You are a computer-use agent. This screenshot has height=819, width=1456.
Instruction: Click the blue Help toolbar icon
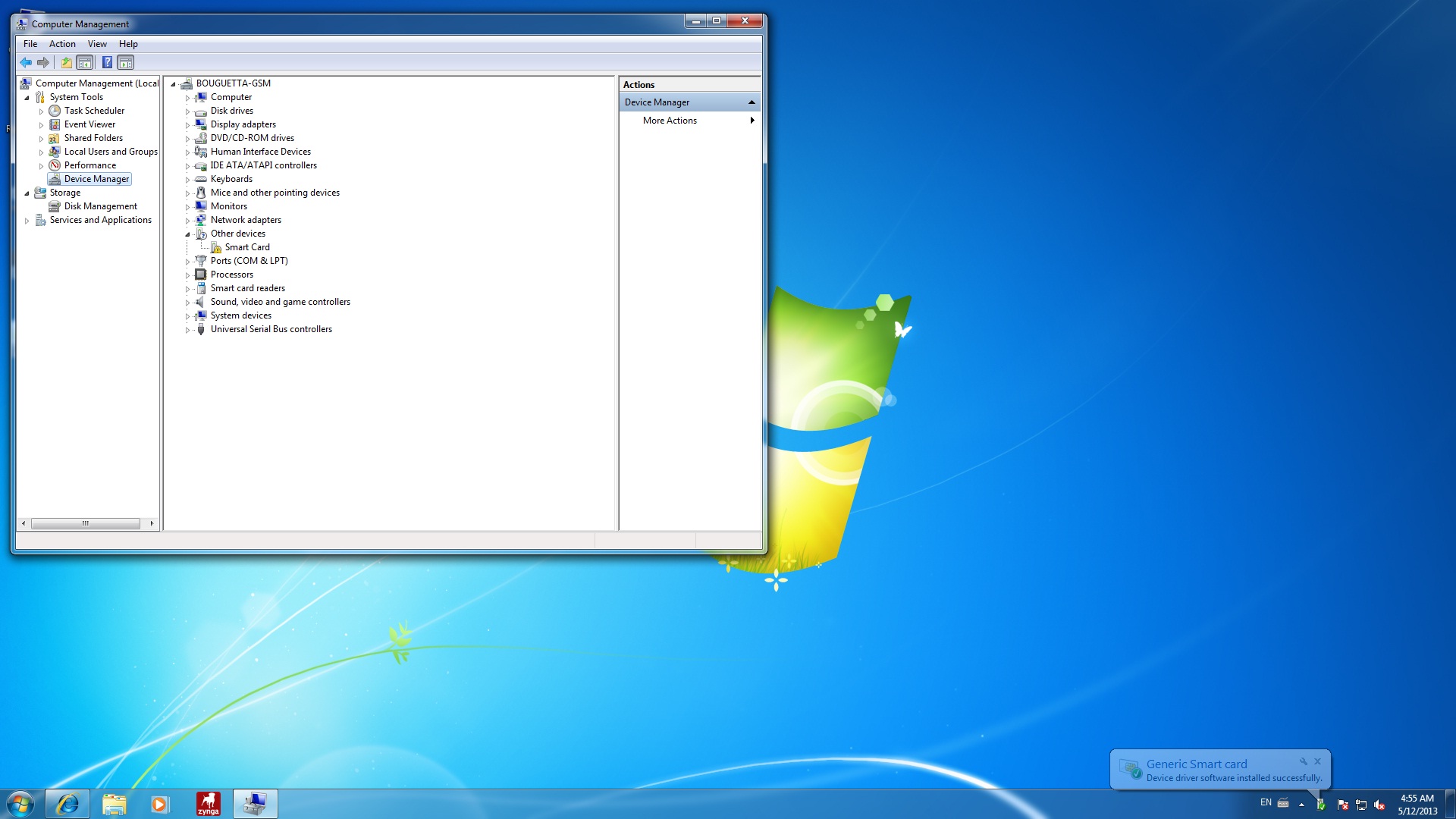[107, 63]
